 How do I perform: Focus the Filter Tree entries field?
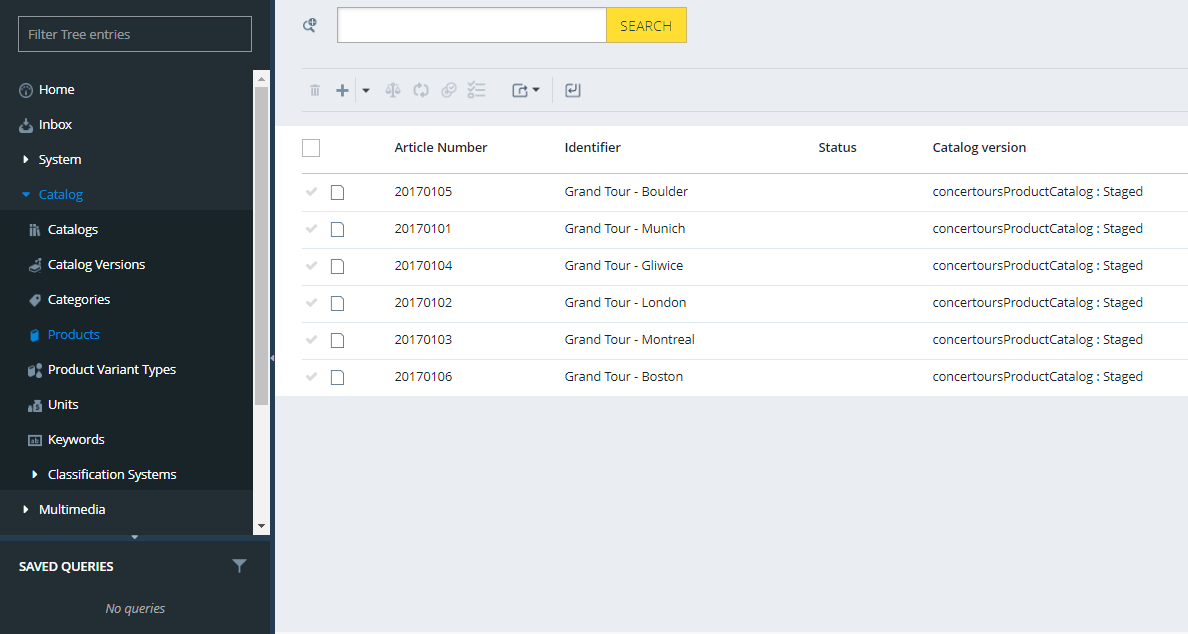tap(135, 34)
